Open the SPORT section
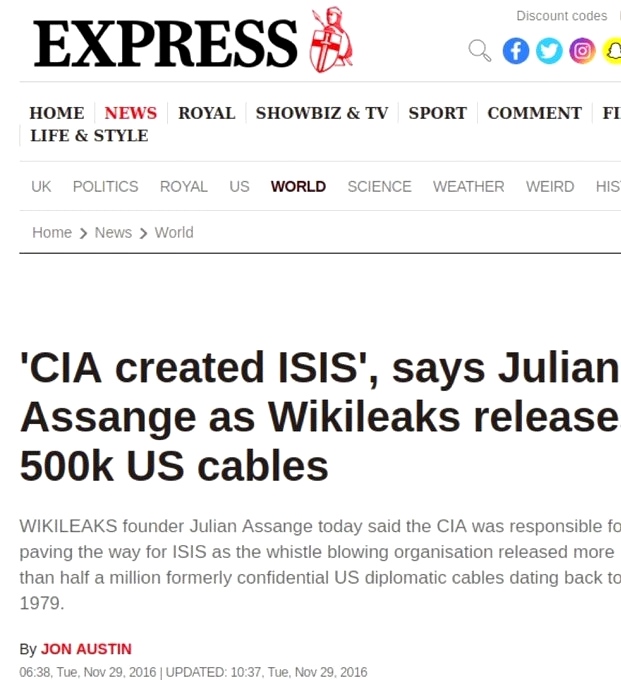Viewport: 621px width, 680px height. click(437, 113)
